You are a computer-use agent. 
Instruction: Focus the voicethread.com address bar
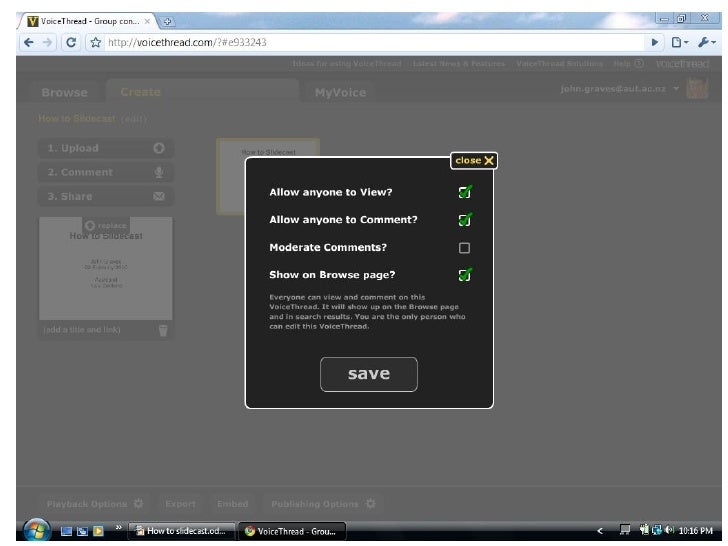point(374,43)
